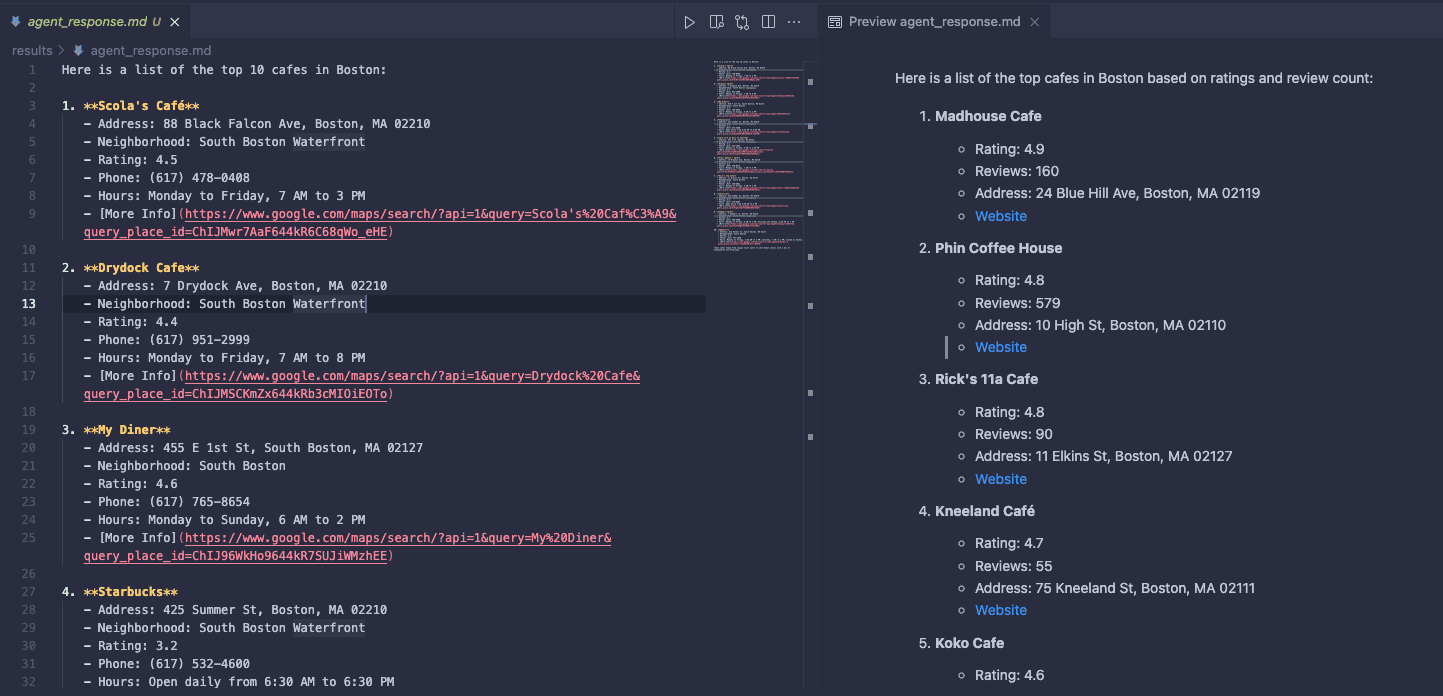
Task: Close the Preview agent_response.md tab
Action: [x=1034, y=21]
